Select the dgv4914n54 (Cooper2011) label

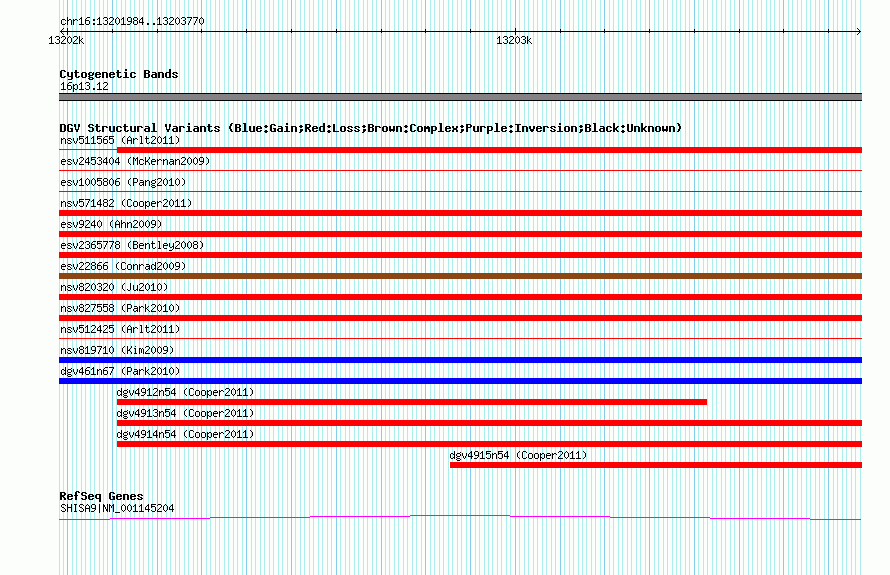pyautogui.click(x=185, y=434)
